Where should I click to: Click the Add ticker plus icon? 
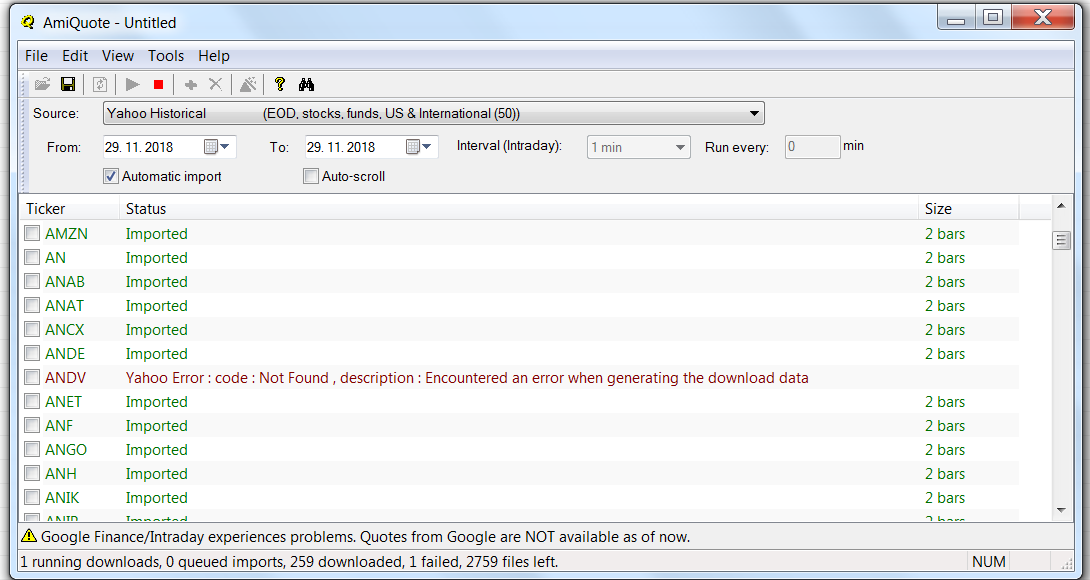pyautogui.click(x=190, y=85)
